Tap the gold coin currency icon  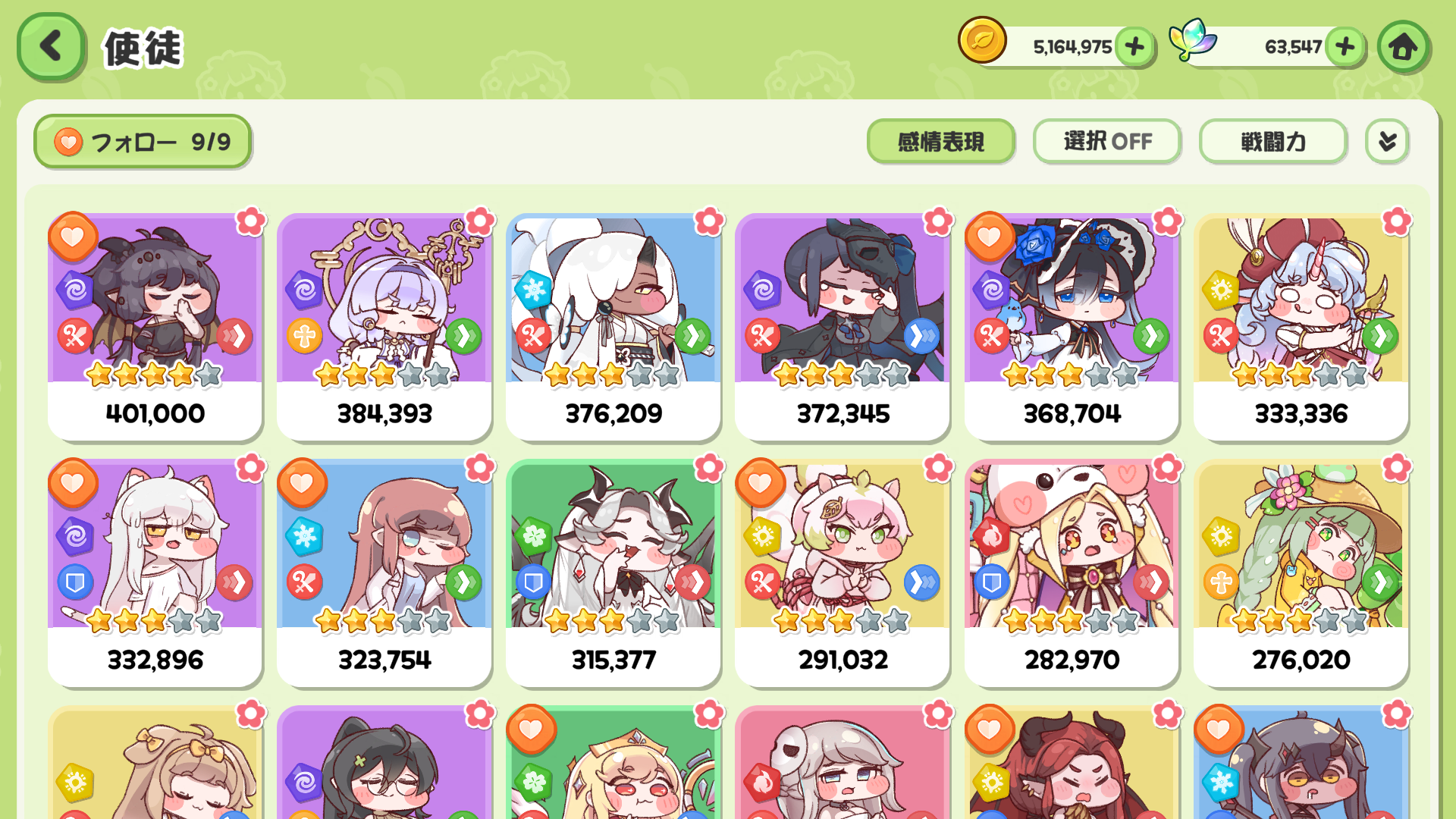[x=982, y=40]
